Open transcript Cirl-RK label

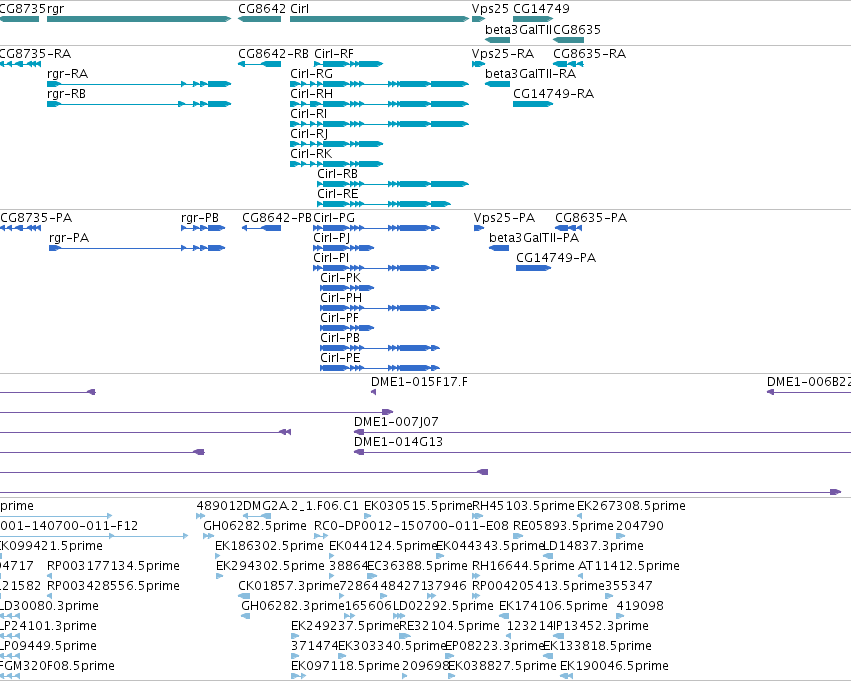[x=311, y=154]
